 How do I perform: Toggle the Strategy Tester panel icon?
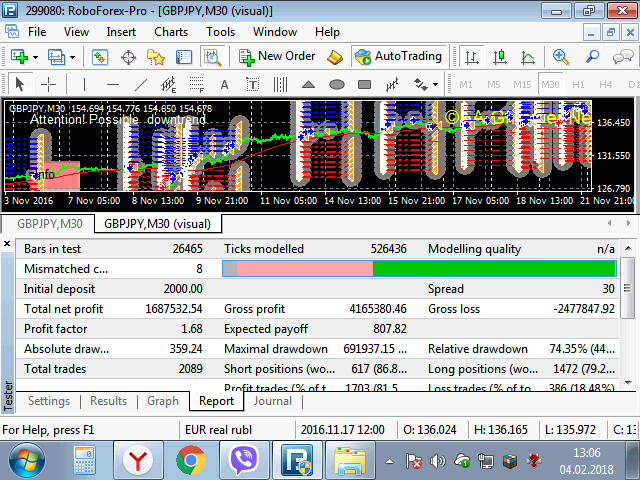pyautogui.click(x=210, y=57)
